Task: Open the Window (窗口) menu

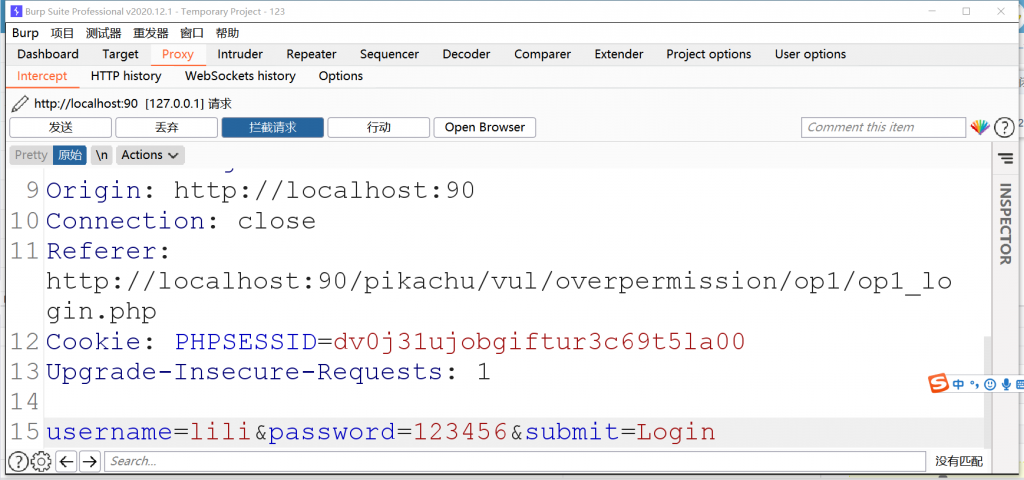Action: pyautogui.click(x=192, y=33)
